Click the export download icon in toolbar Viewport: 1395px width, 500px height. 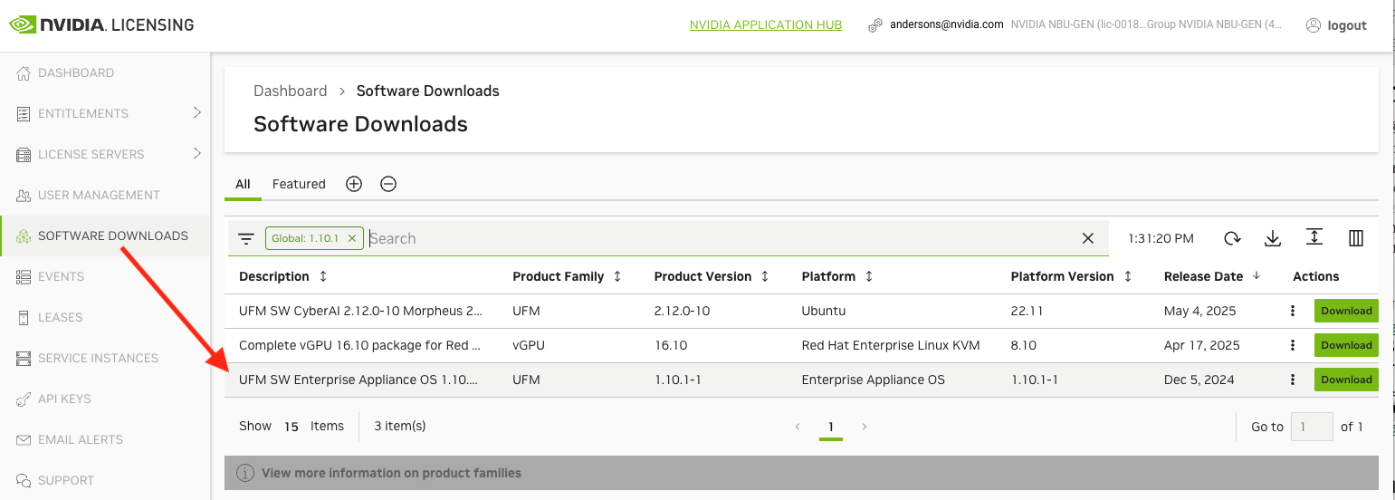[x=1273, y=238]
